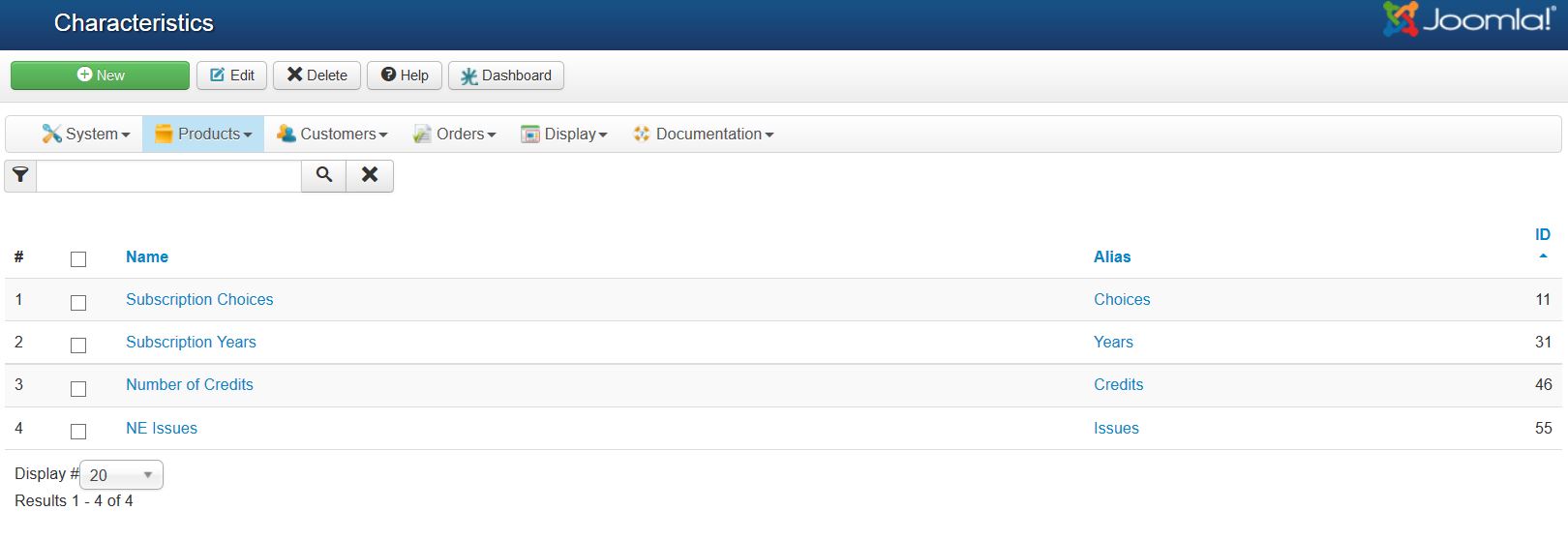Open the Customers menu
Screen dimensions: 1568x541
pos(332,135)
